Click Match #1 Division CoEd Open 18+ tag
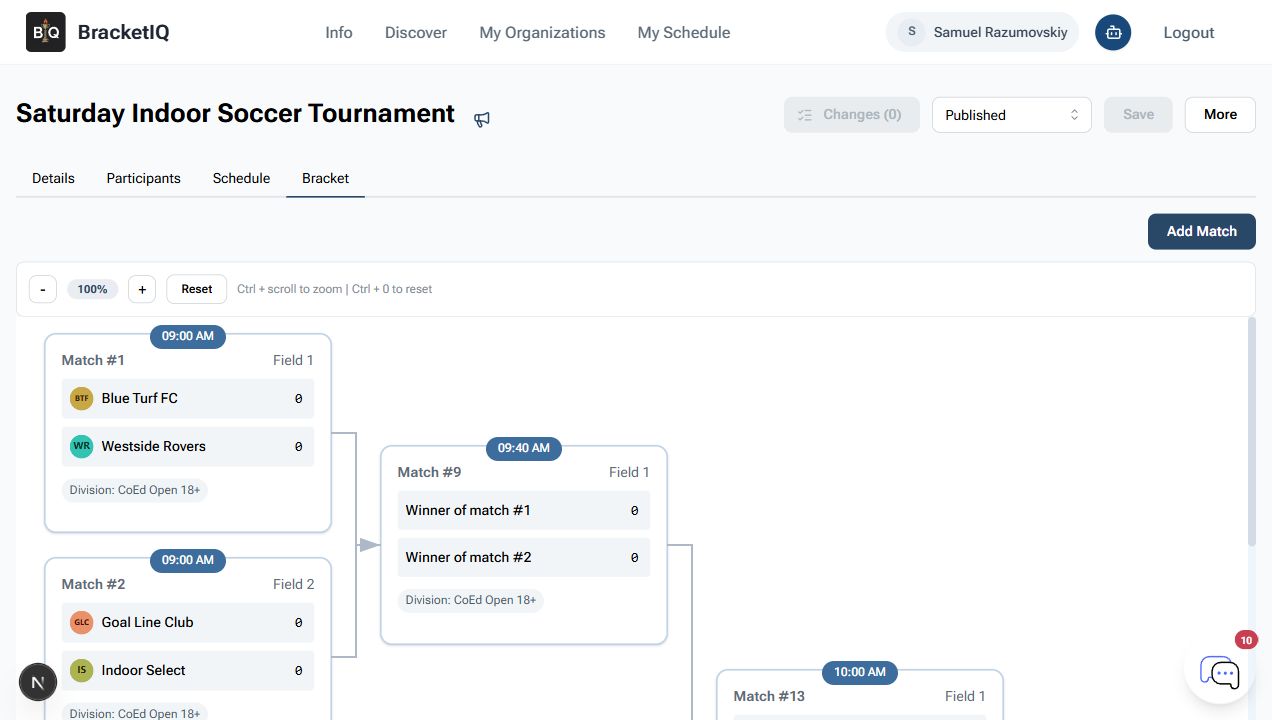The width and height of the screenshot is (1272, 720). point(135,490)
